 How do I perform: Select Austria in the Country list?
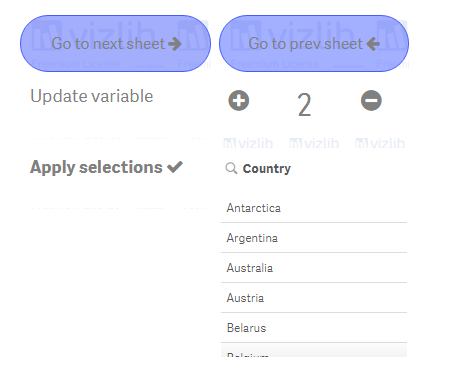pyautogui.click(x=314, y=298)
